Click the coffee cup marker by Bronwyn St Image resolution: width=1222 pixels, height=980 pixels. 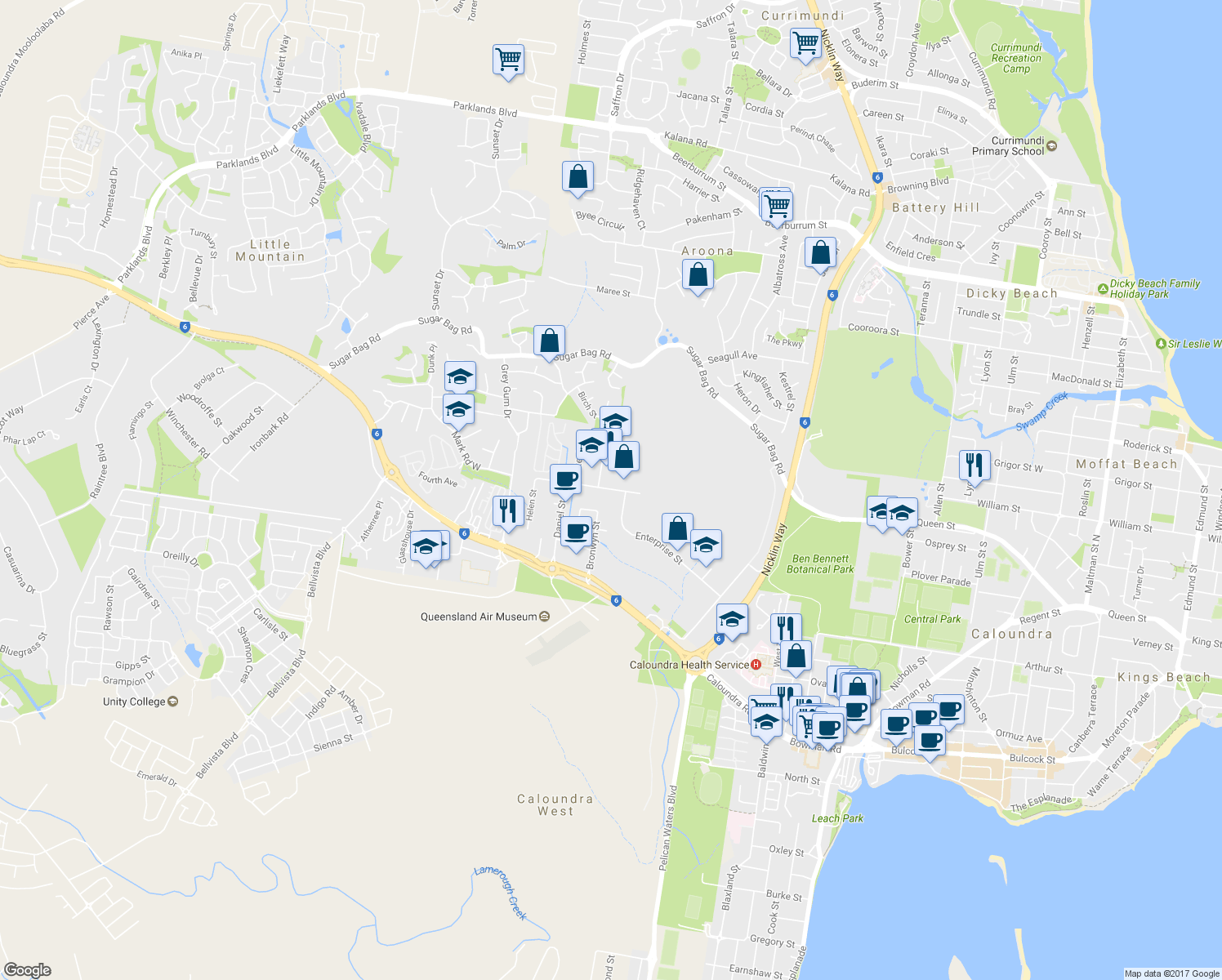pyautogui.click(x=576, y=532)
